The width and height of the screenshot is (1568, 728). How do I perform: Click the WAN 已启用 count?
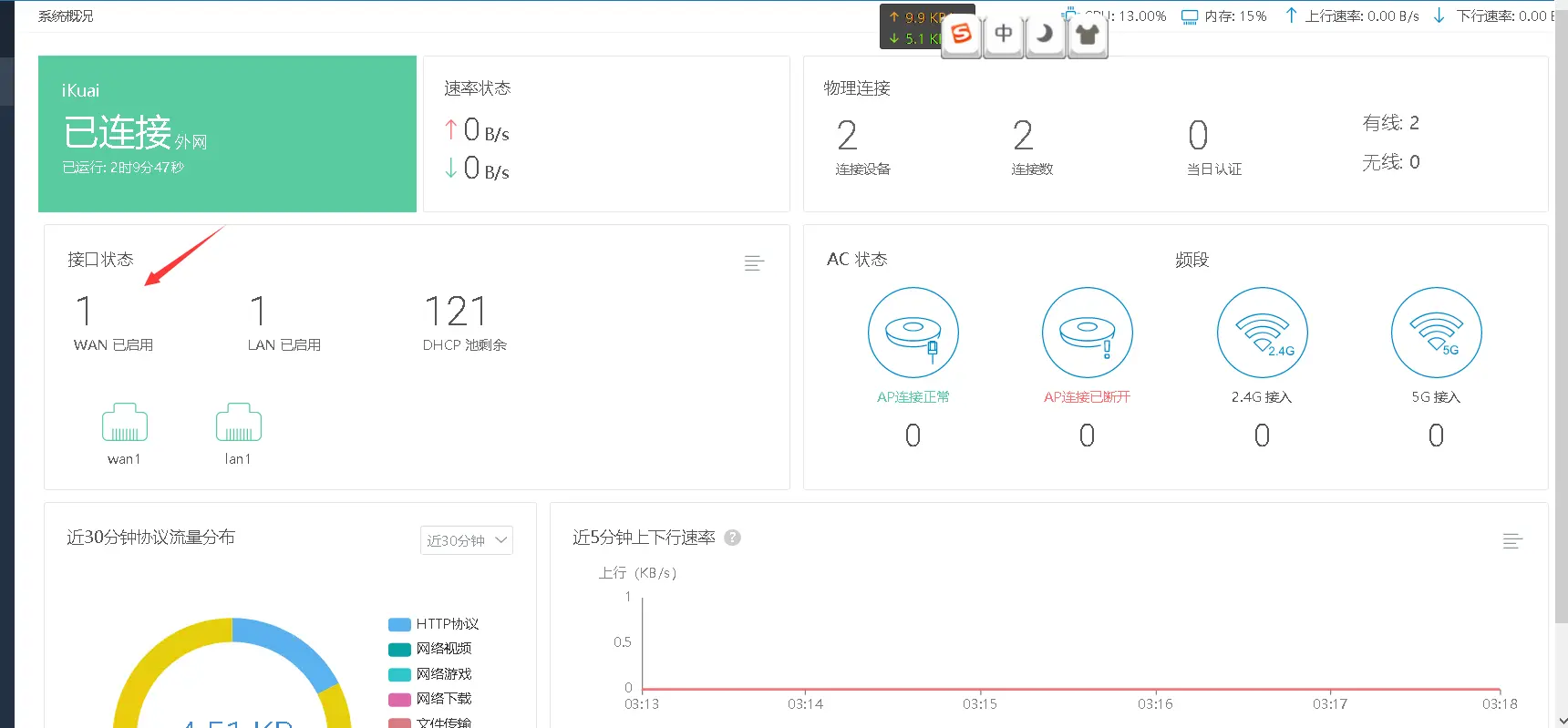84,312
